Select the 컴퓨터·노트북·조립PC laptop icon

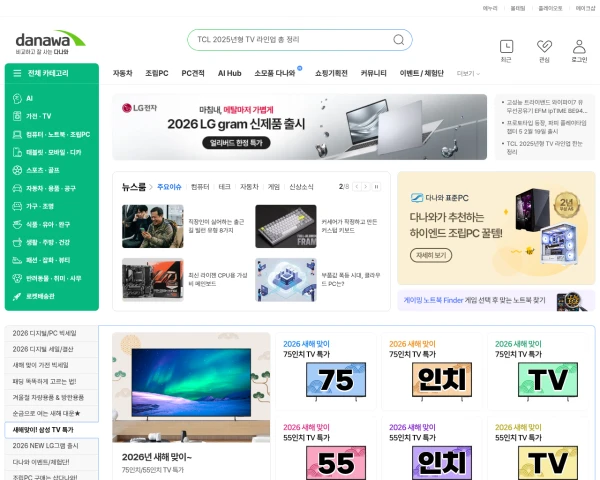pyautogui.click(x=17, y=134)
